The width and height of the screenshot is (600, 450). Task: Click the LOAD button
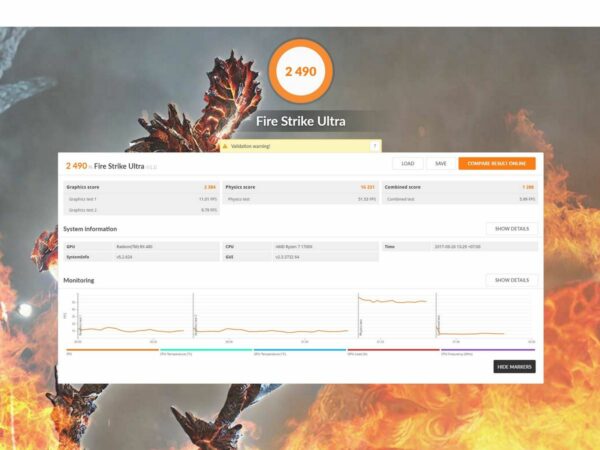click(408, 163)
